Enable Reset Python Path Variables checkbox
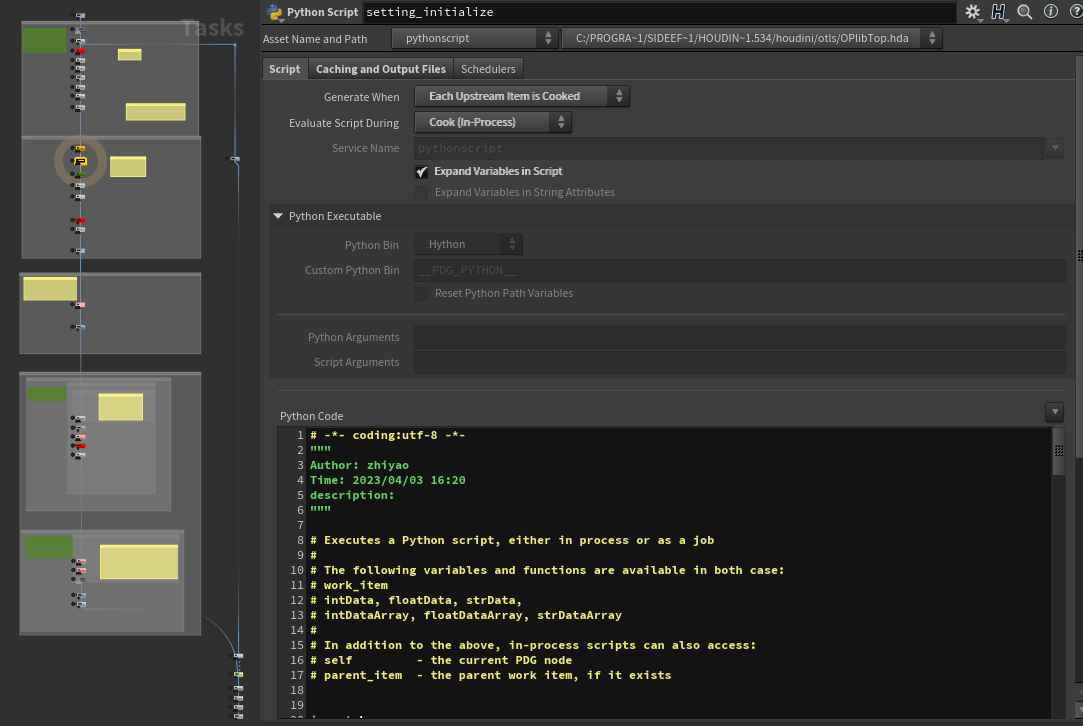 pos(421,294)
